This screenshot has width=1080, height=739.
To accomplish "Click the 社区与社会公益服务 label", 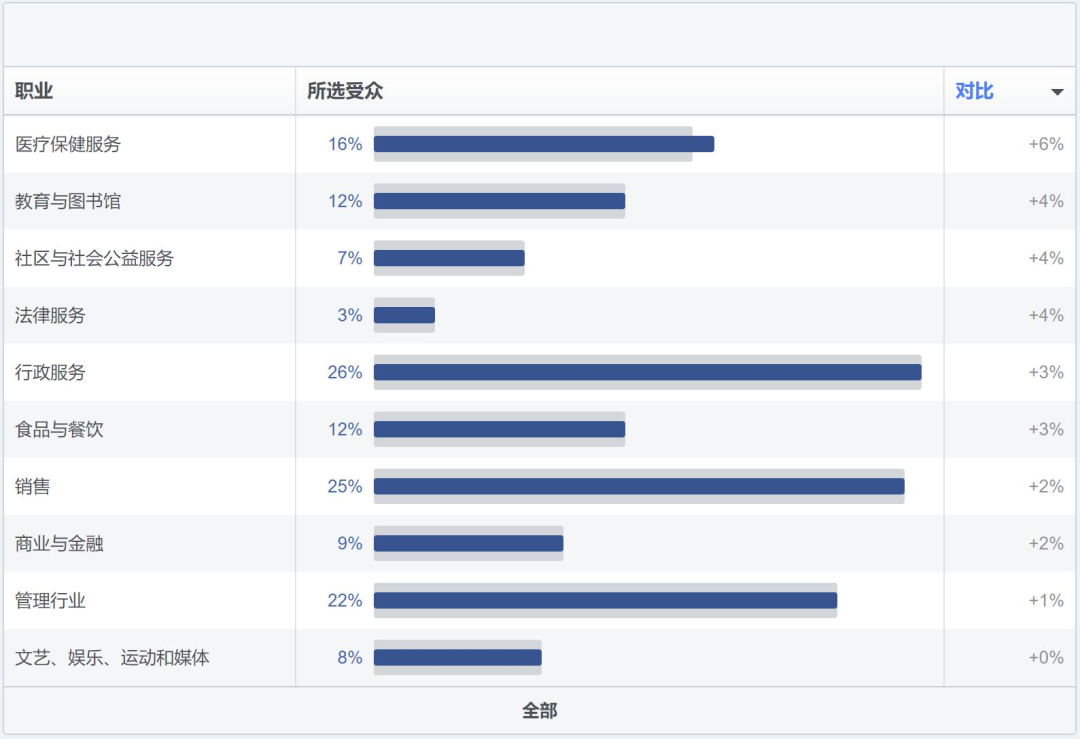I will [x=94, y=258].
